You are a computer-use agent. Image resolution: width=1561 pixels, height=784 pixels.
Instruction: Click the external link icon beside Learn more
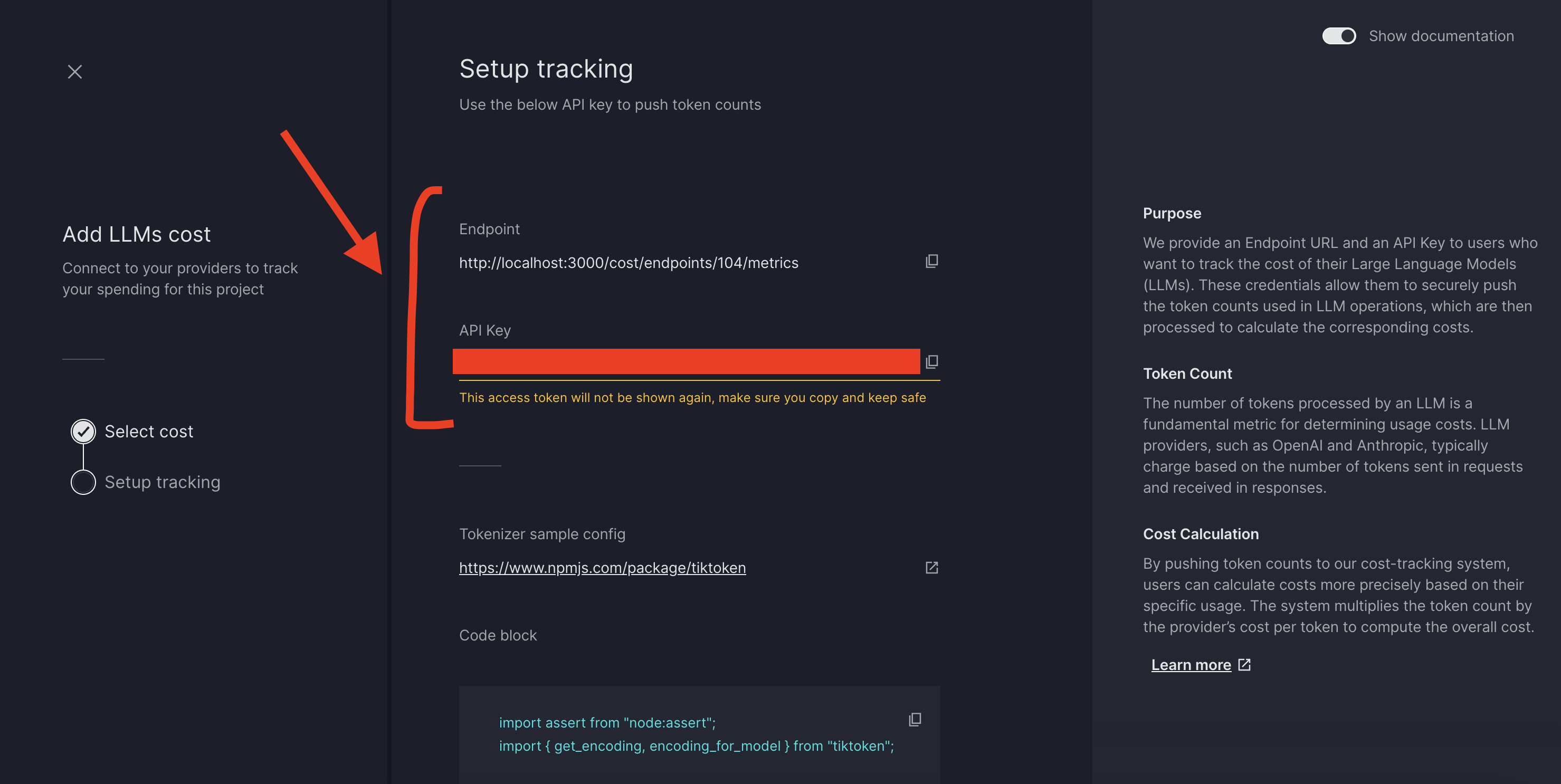pos(1243,664)
